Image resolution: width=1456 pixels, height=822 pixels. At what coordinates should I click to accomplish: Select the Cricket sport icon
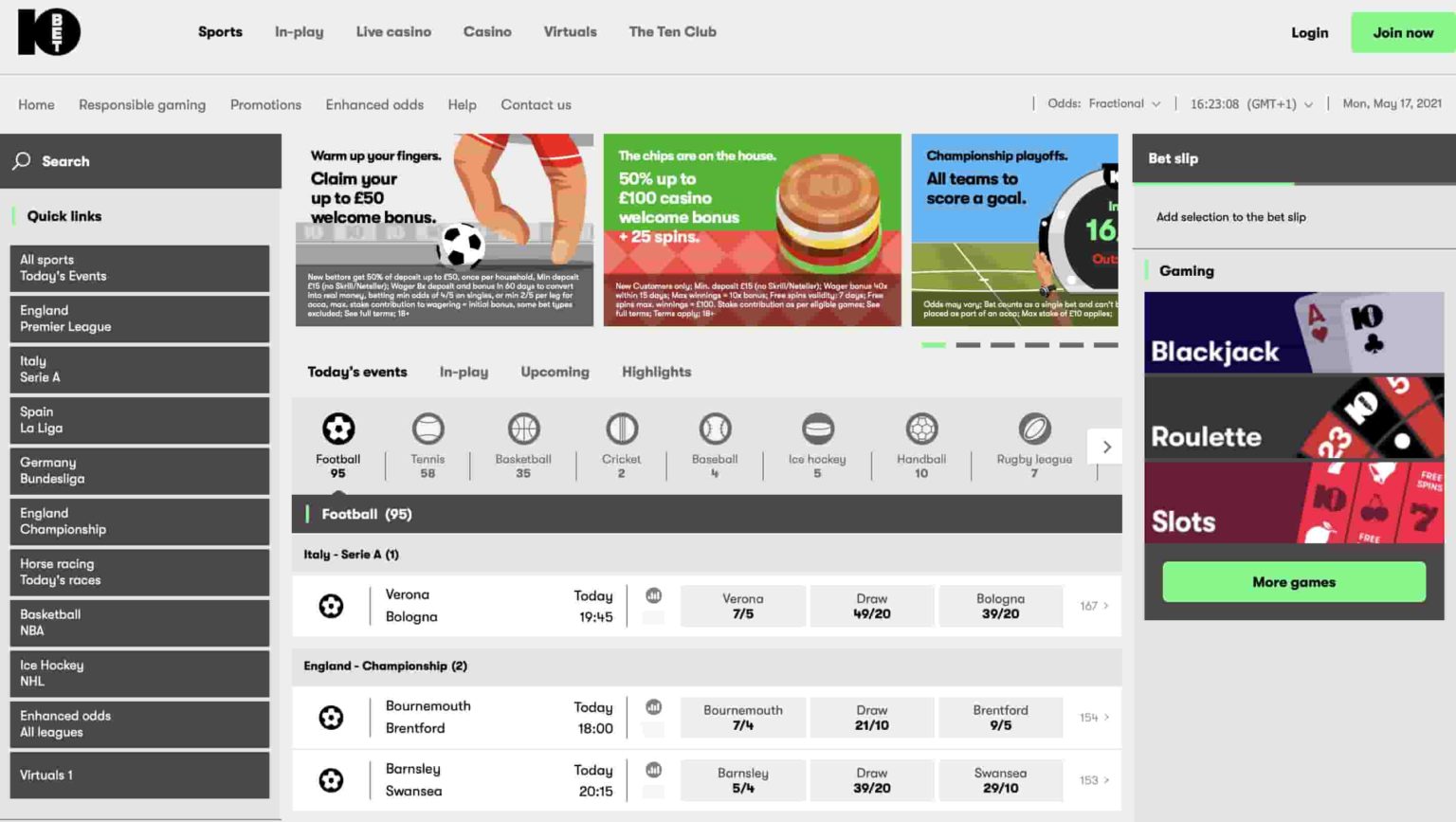pyautogui.click(x=622, y=429)
